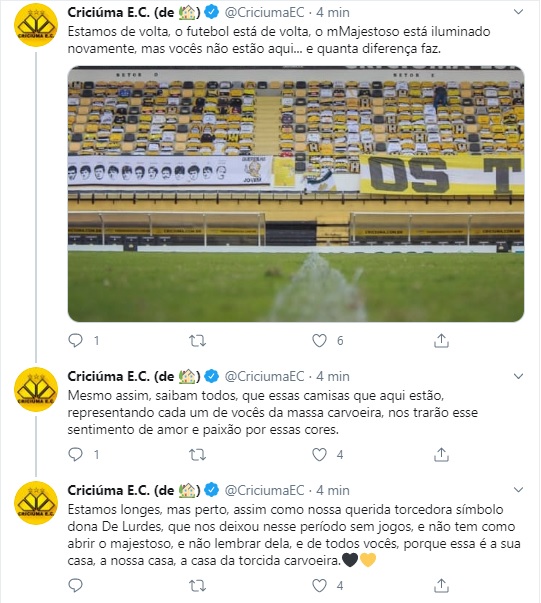The height and width of the screenshot is (603, 541).
Task: Share the 'Estamos longes' tweet
Action: pyautogui.click(x=441, y=586)
